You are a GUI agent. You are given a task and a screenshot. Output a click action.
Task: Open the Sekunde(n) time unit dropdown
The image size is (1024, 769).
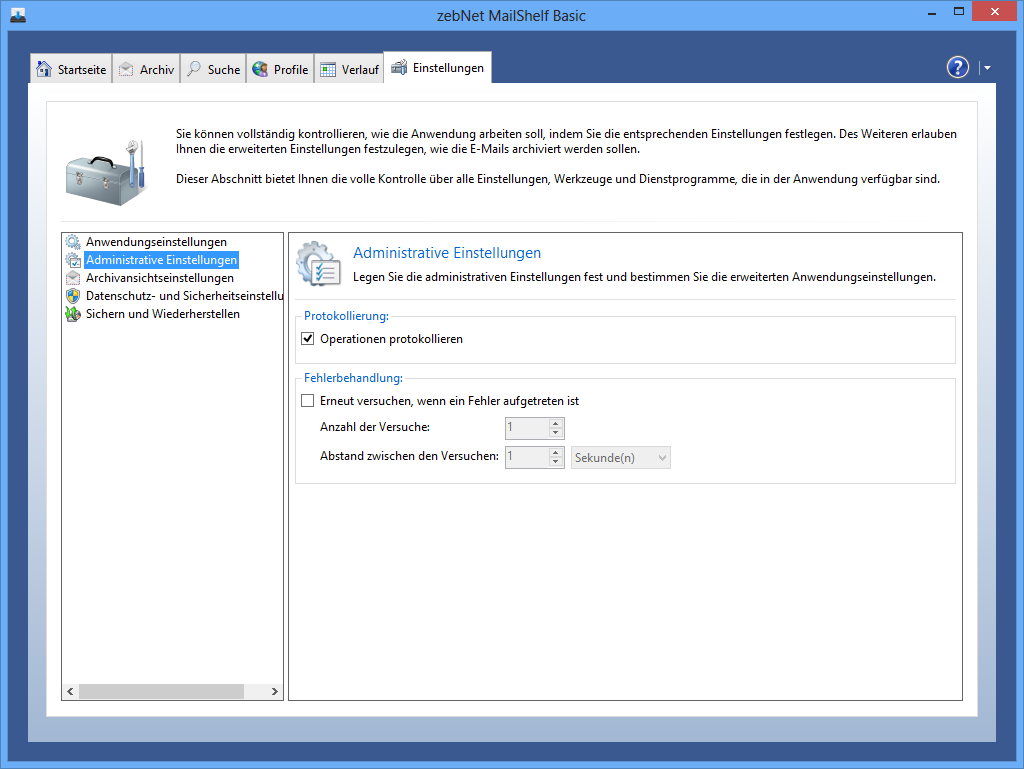click(x=620, y=457)
